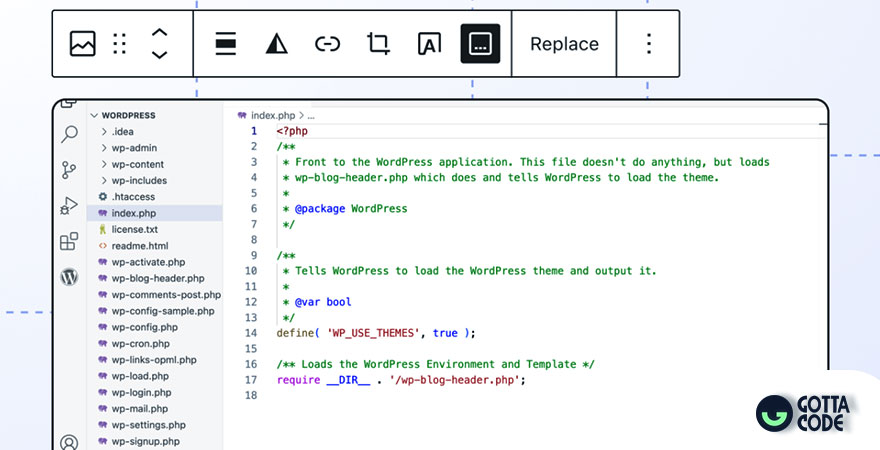Expand the wp-admin folder

coord(129,148)
